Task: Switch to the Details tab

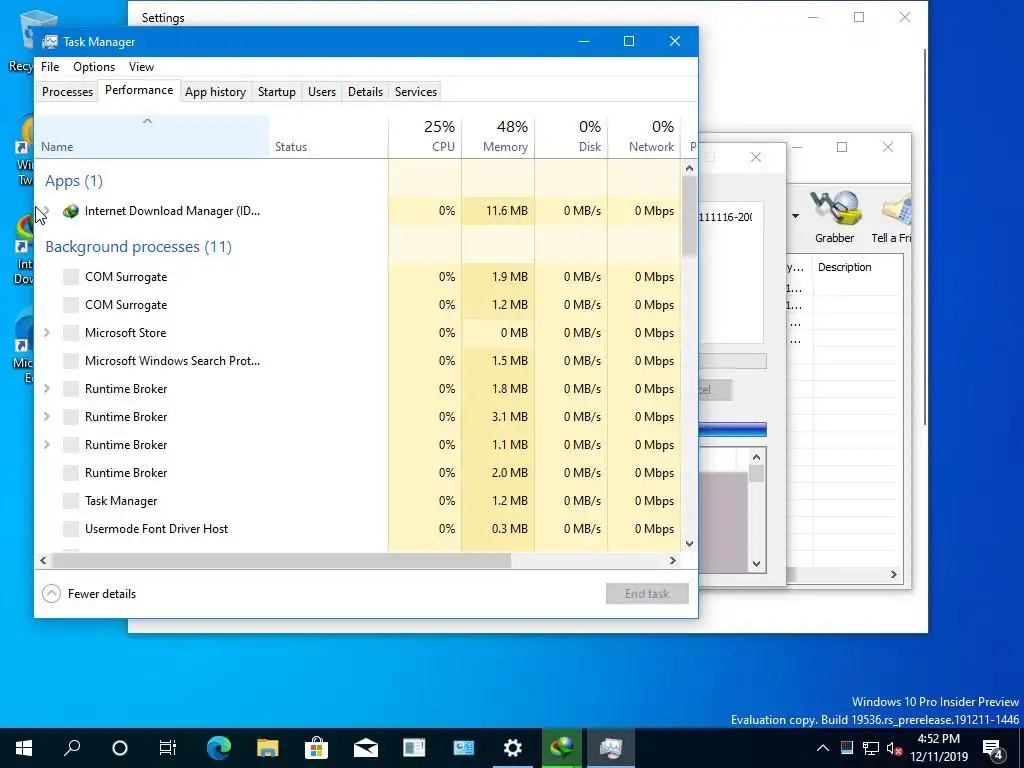Action: click(365, 92)
